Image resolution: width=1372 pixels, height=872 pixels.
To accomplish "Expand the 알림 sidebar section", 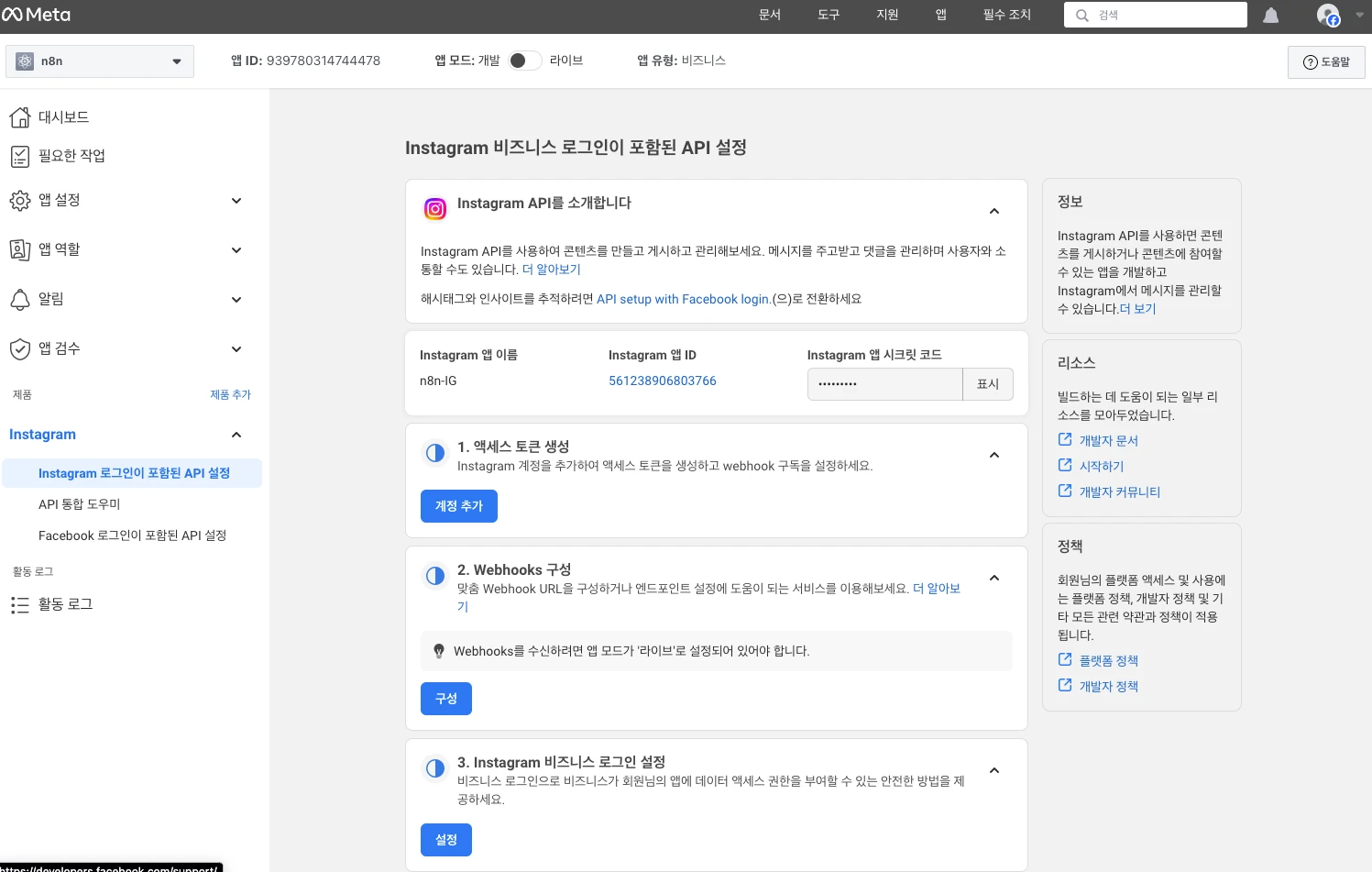I will [236, 300].
